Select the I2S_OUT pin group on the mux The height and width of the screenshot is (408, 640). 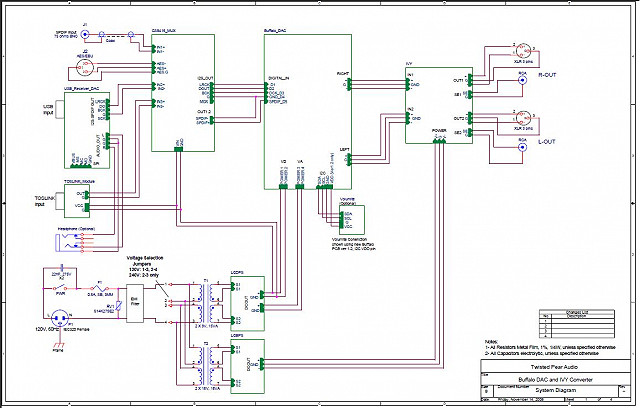[206, 91]
